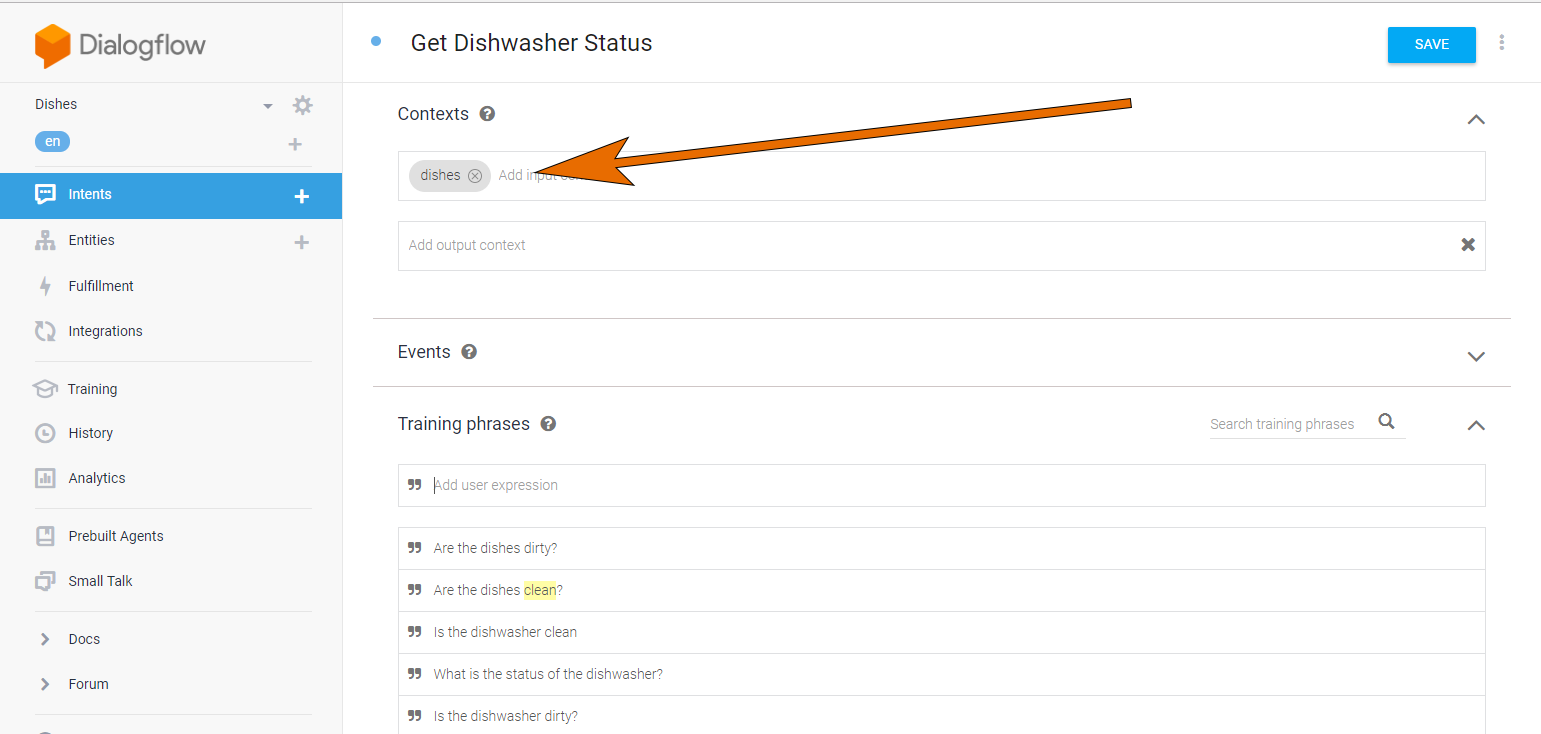Click the Dialogflow logo
The width and height of the screenshot is (1541, 734).
[x=120, y=46]
